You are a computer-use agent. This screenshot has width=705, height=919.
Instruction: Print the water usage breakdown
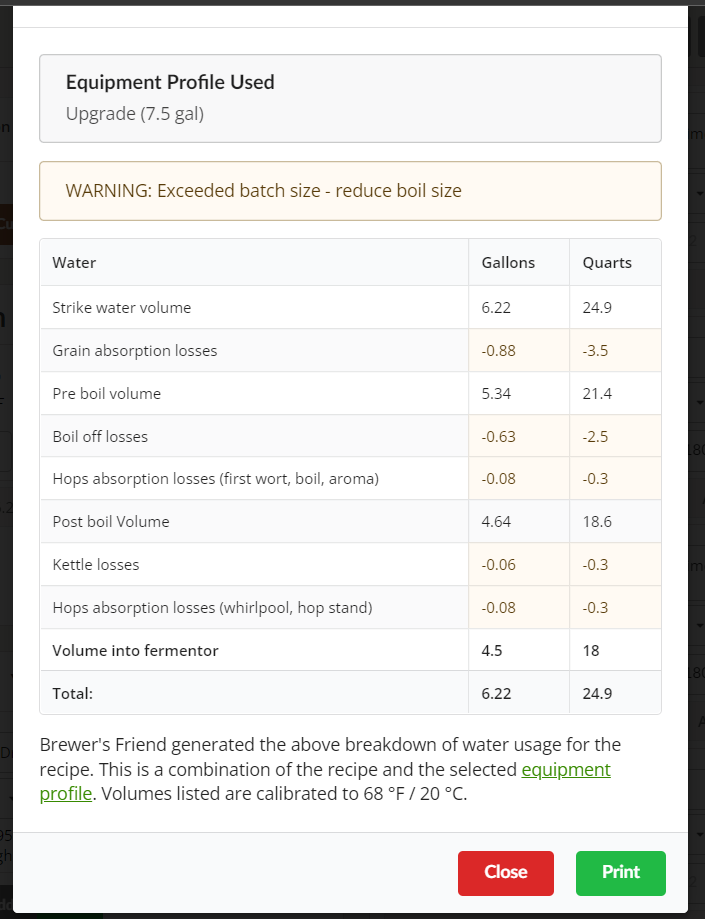[x=620, y=873]
